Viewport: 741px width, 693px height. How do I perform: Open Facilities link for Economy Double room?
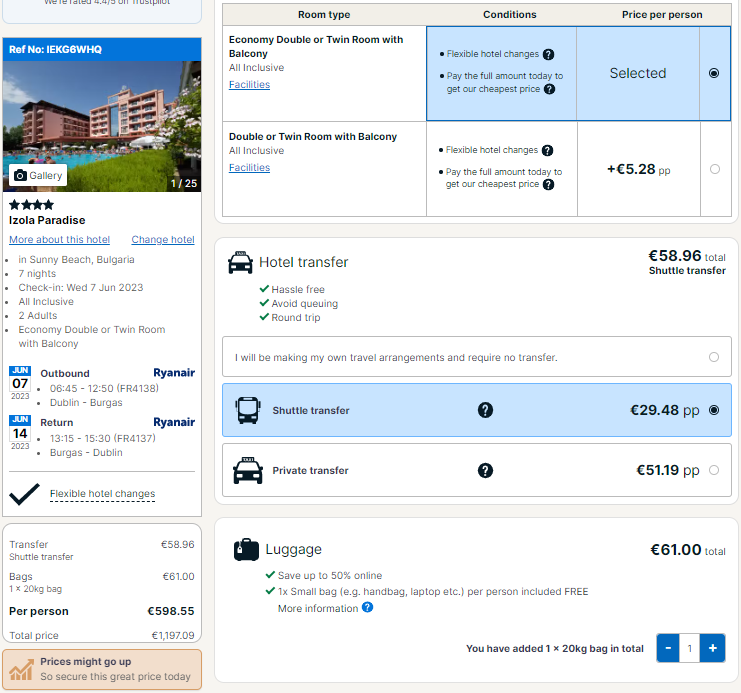point(249,85)
